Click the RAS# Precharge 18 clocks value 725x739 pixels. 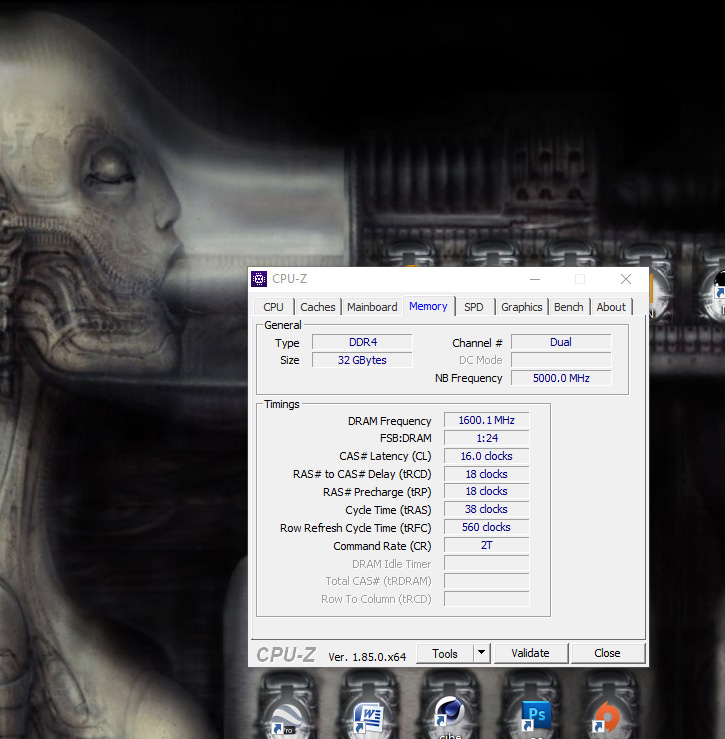click(x=486, y=491)
